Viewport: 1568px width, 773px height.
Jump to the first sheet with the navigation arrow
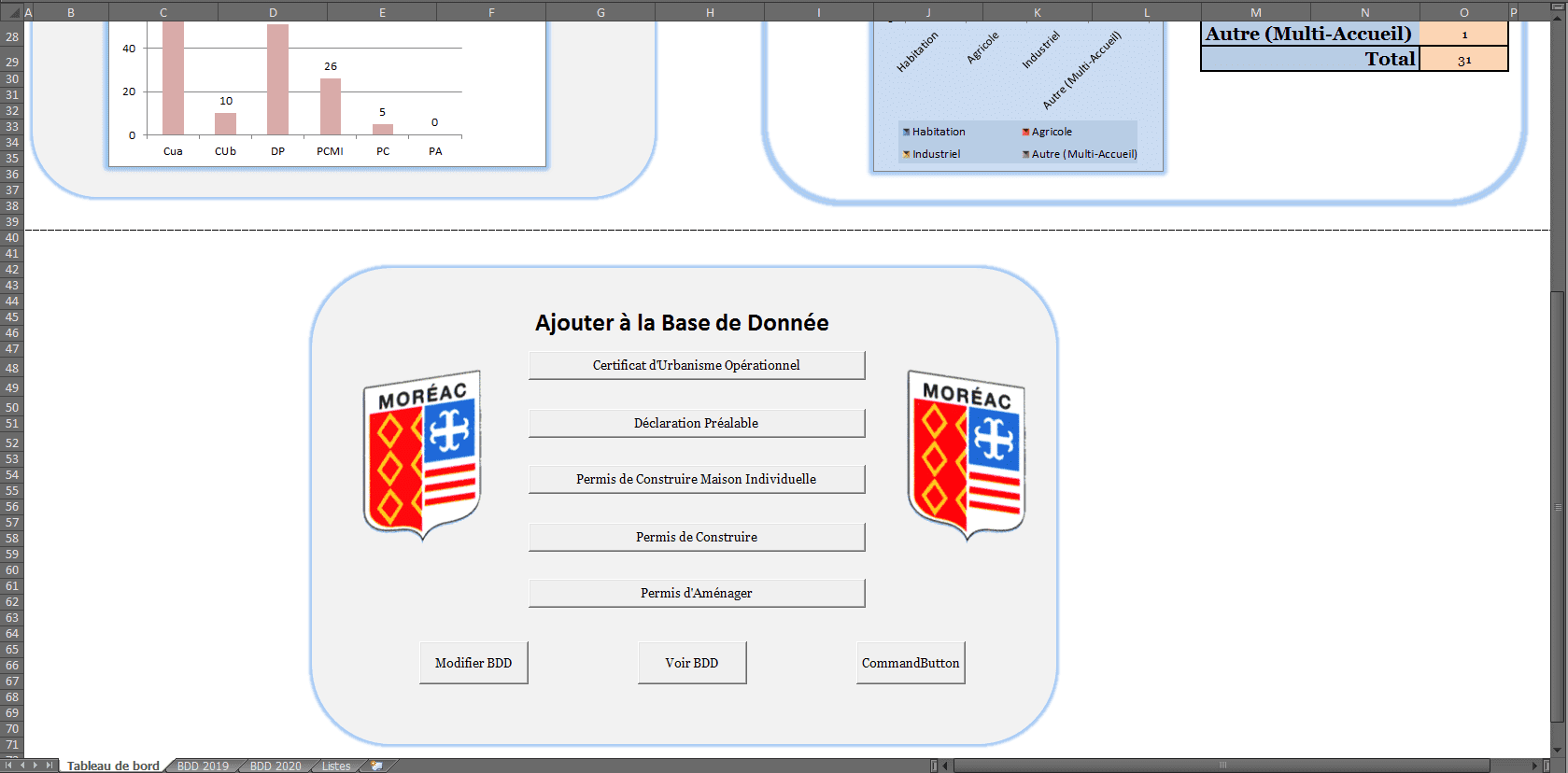pos(9,766)
